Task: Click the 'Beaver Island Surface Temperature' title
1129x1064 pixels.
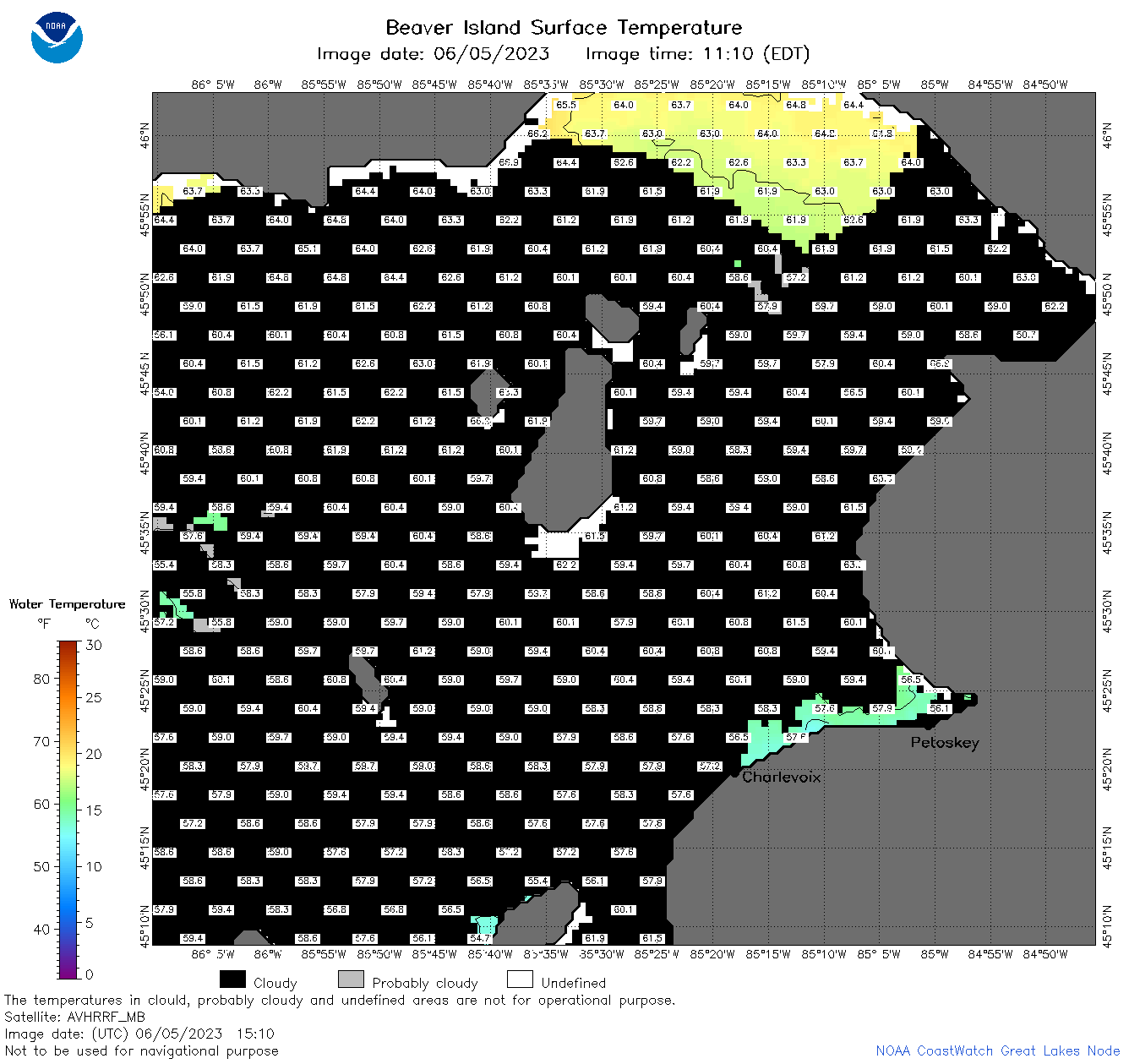Action: [564, 27]
